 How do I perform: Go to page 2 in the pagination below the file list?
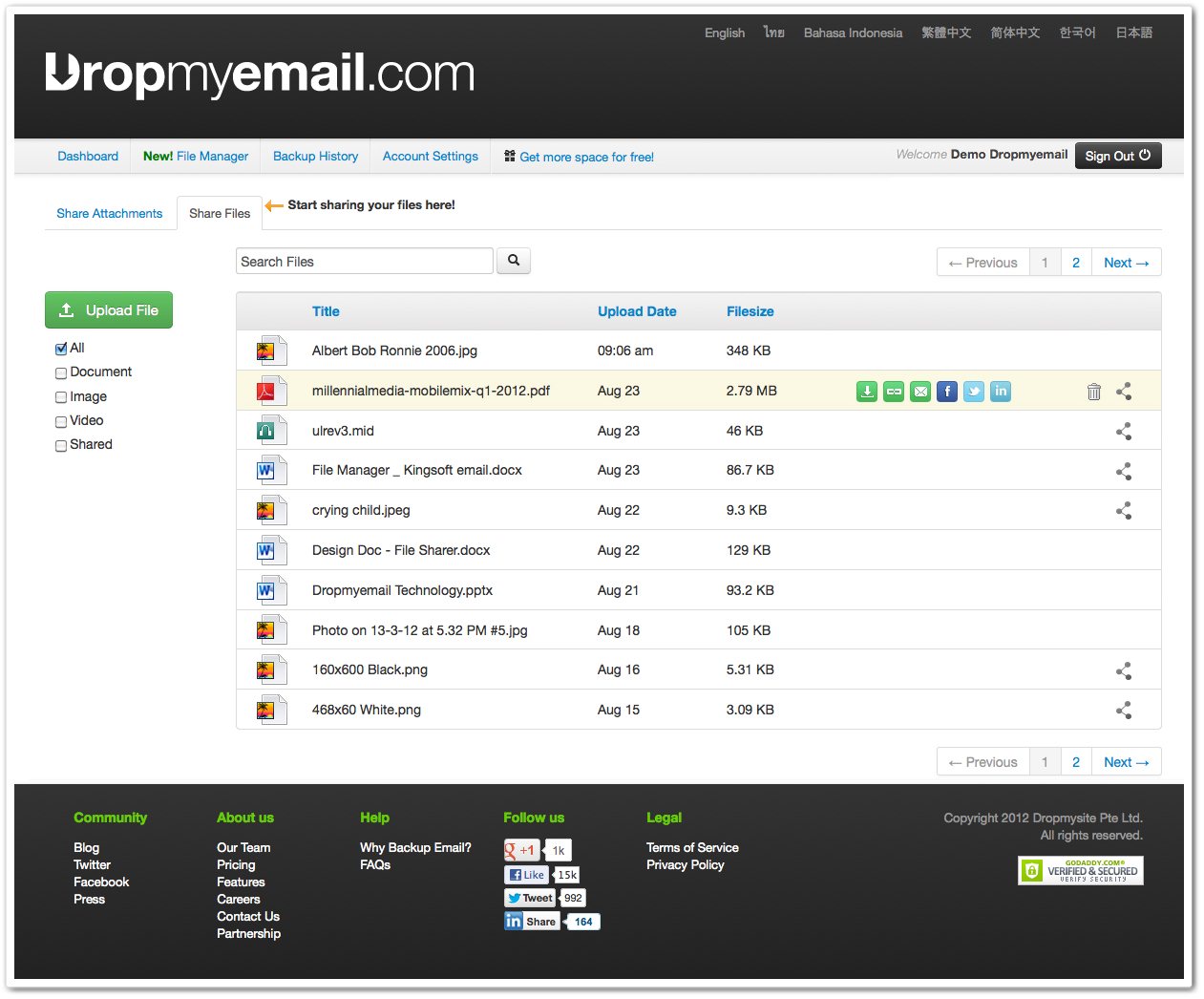pyautogui.click(x=1076, y=762)
